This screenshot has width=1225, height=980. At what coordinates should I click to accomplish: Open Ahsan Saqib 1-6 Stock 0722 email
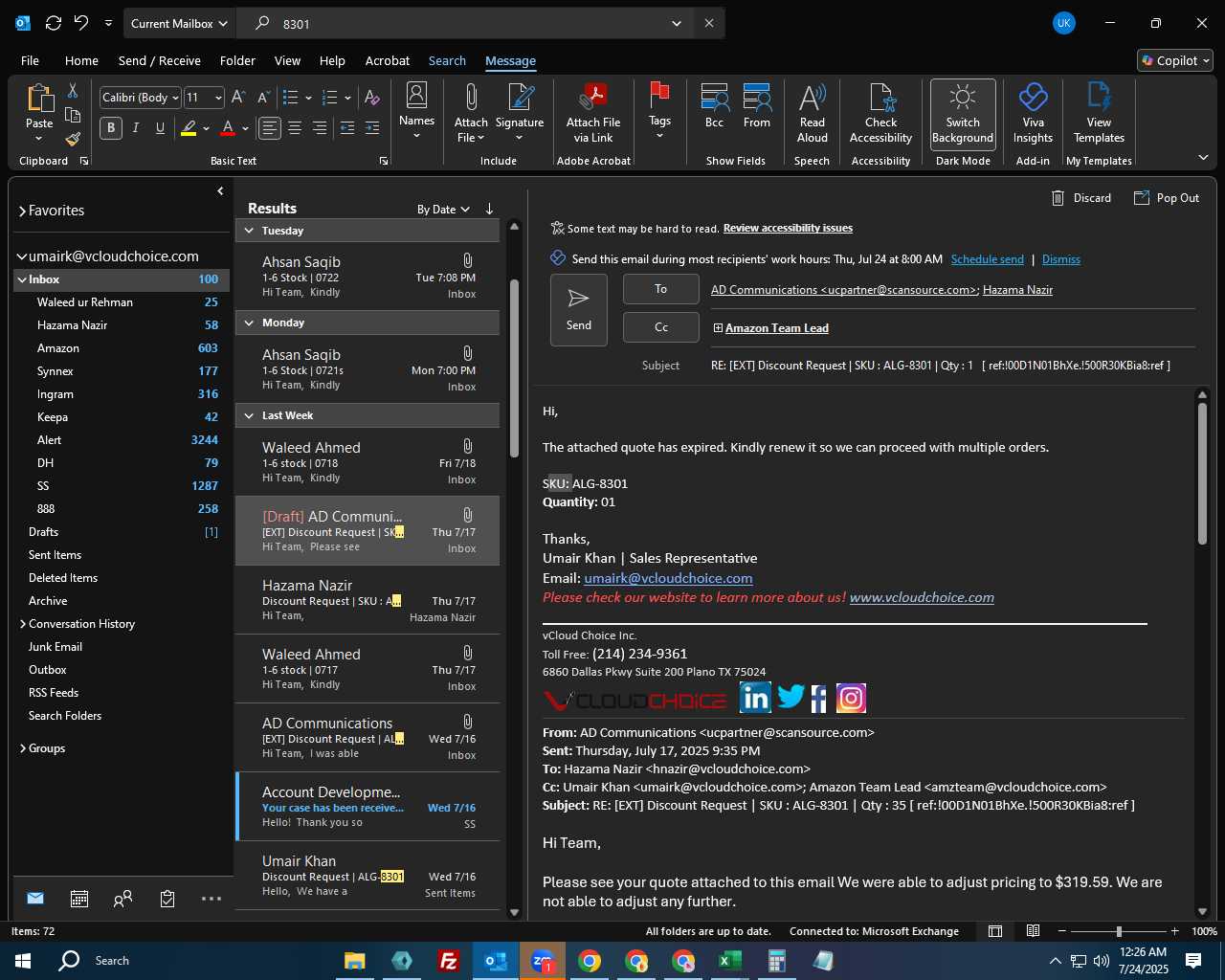click(x=367, y=278)
